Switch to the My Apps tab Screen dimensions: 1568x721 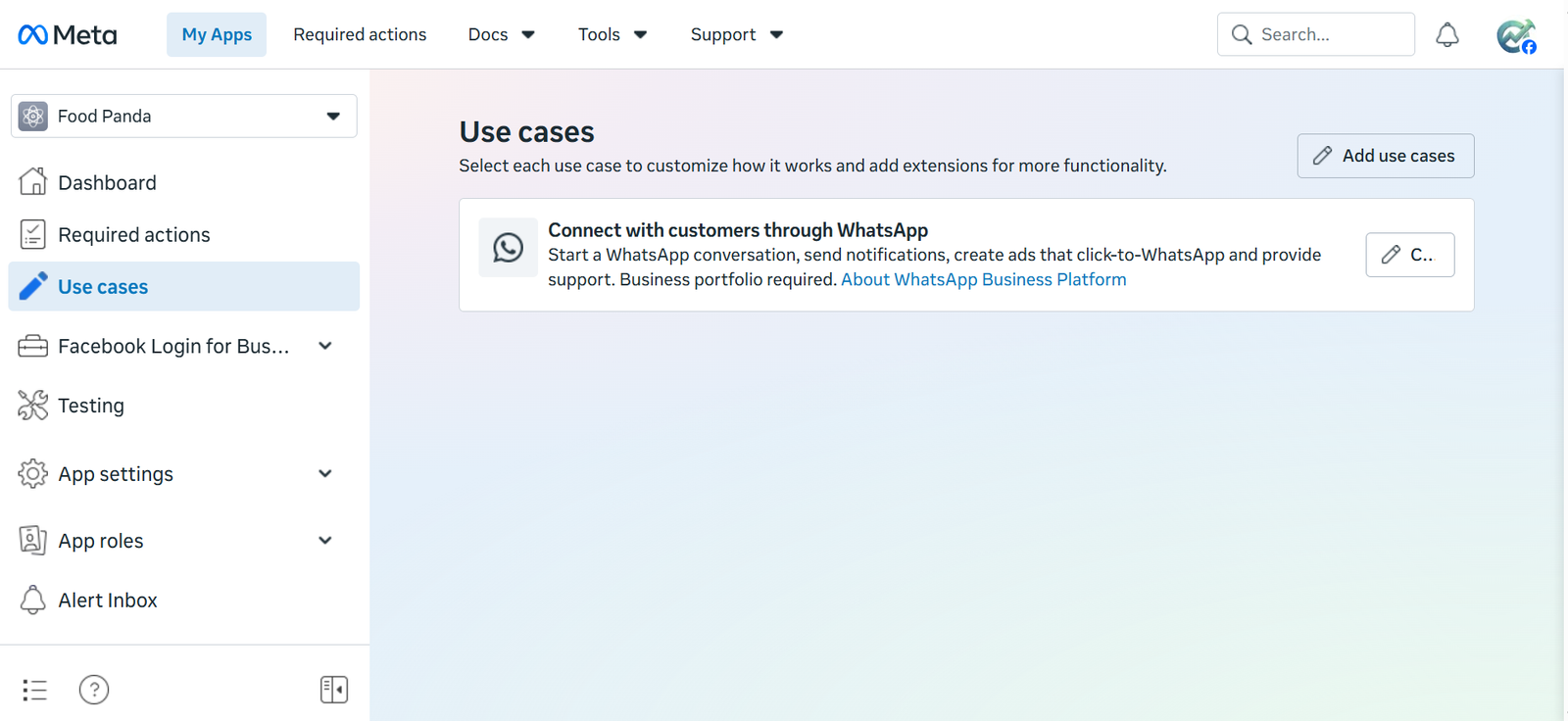[217, 34]
